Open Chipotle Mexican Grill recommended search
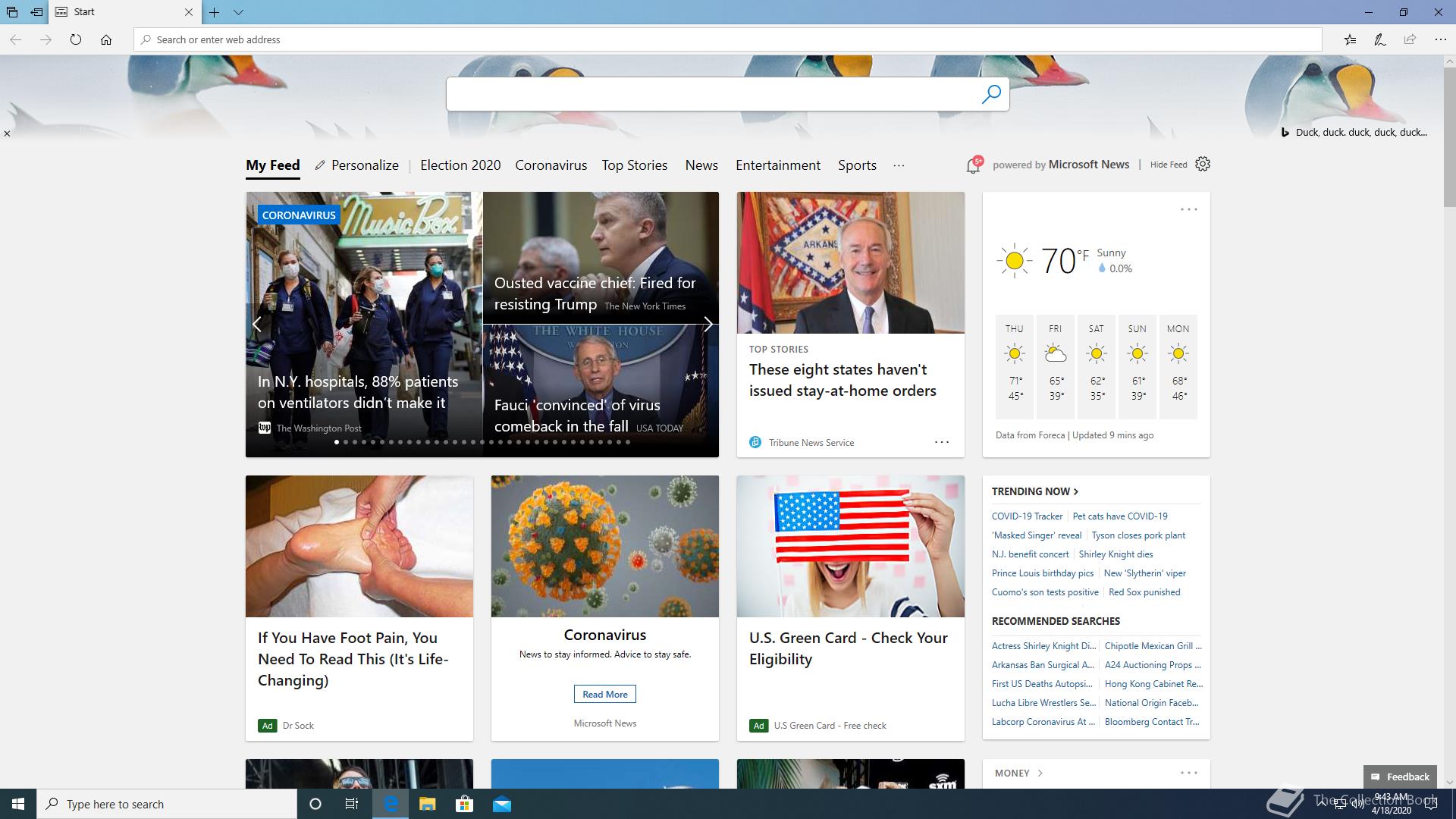Viewport: 1456px width, 819px height. click(x=1153, y=646)
